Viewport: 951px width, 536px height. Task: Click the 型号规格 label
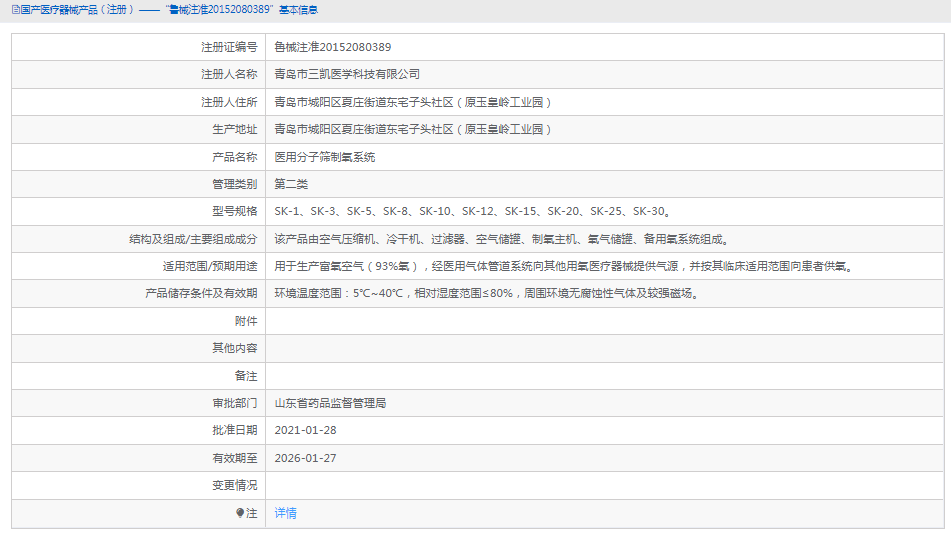click(235, 212)
